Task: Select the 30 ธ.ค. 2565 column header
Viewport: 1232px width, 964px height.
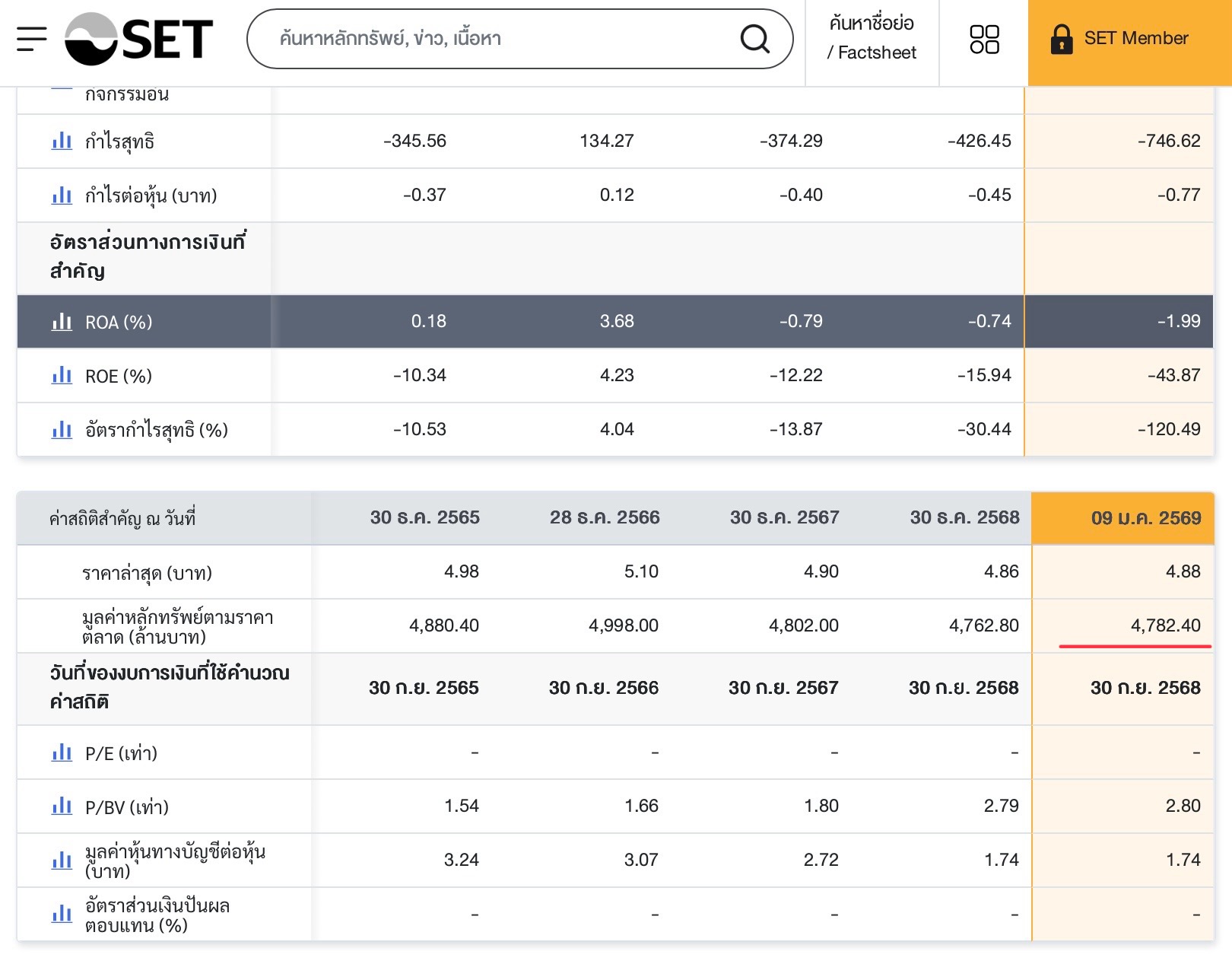Action: pyautogui.click(x=424, y=518)
